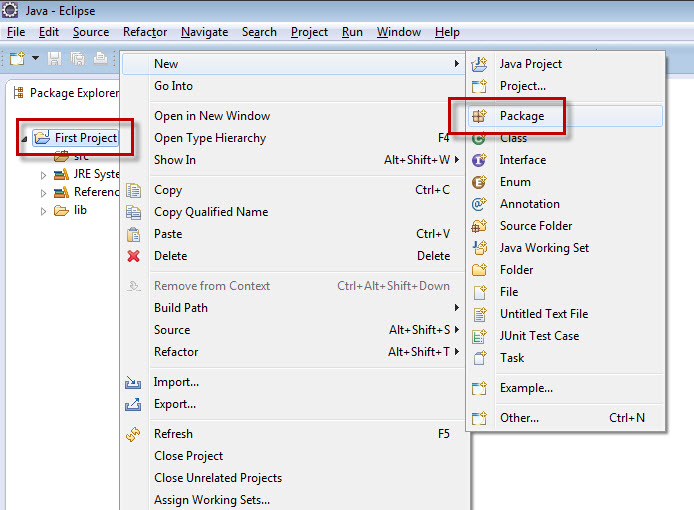
Task: Expand the Build Path submenu arrow
Action: pos(457,307)
